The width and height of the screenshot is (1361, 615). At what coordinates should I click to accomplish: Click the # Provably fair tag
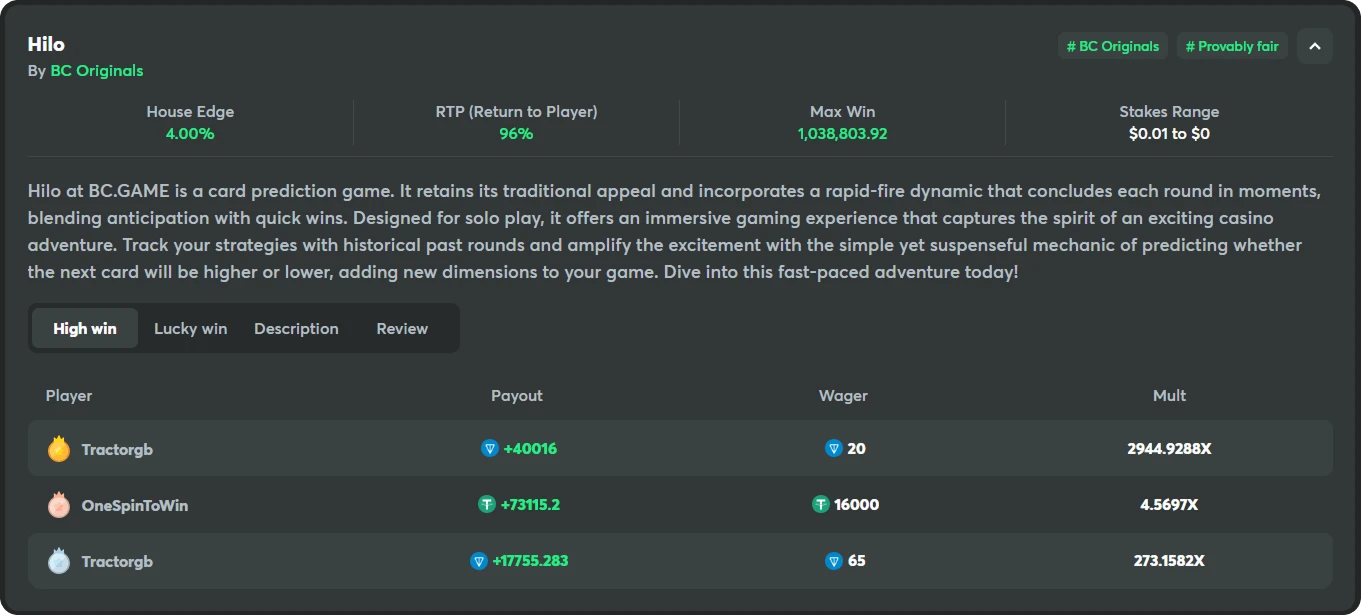coord(1232,46)
